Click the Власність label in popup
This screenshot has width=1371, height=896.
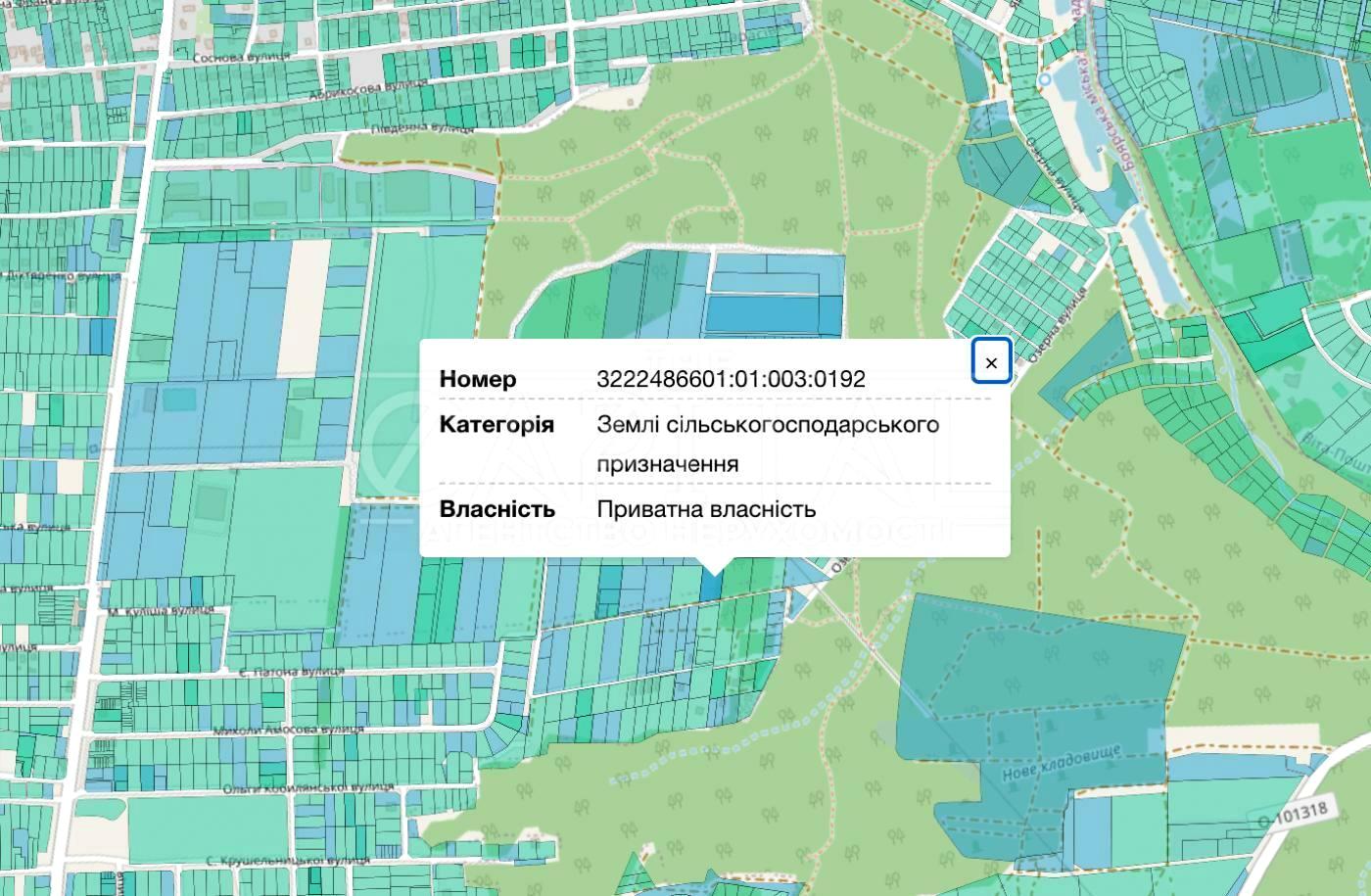coord(496,509)
